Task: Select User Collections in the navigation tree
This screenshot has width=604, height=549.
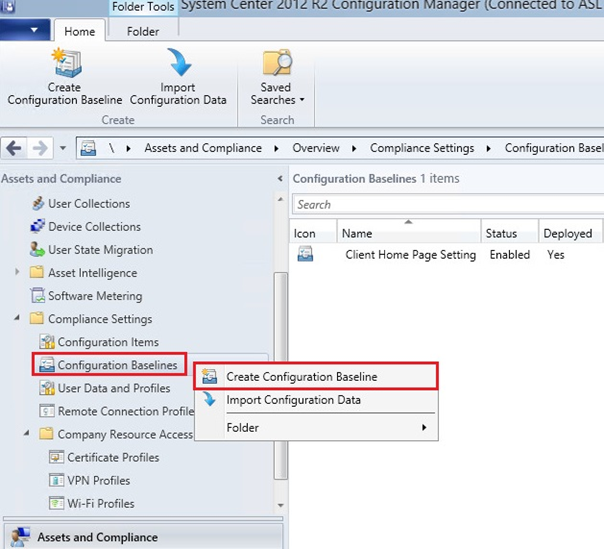Action: point(88,204)
